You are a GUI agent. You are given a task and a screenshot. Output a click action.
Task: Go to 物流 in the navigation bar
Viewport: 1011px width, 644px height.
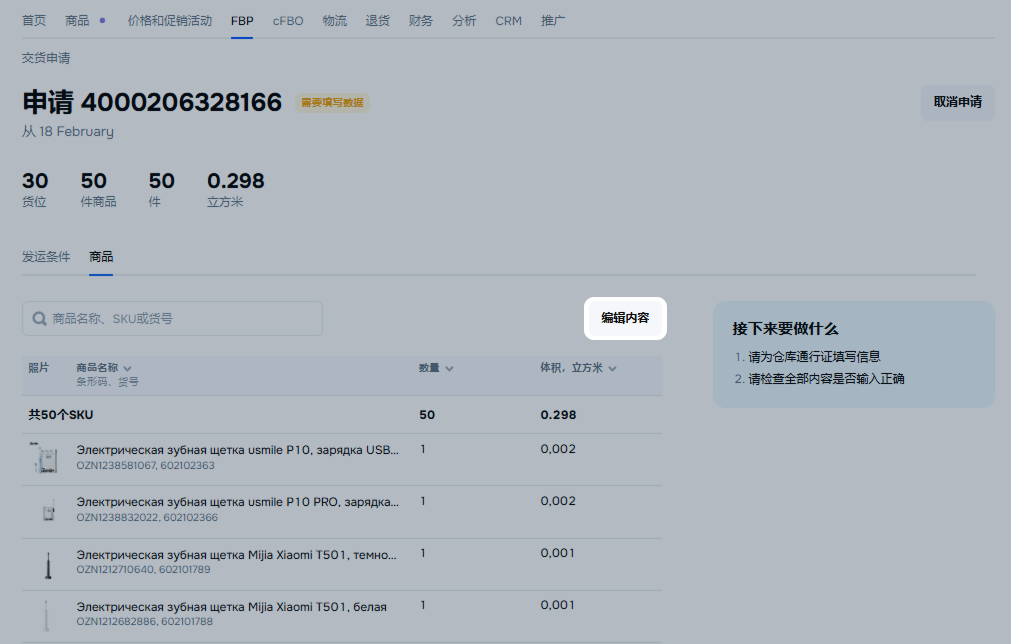coord(335,21)
